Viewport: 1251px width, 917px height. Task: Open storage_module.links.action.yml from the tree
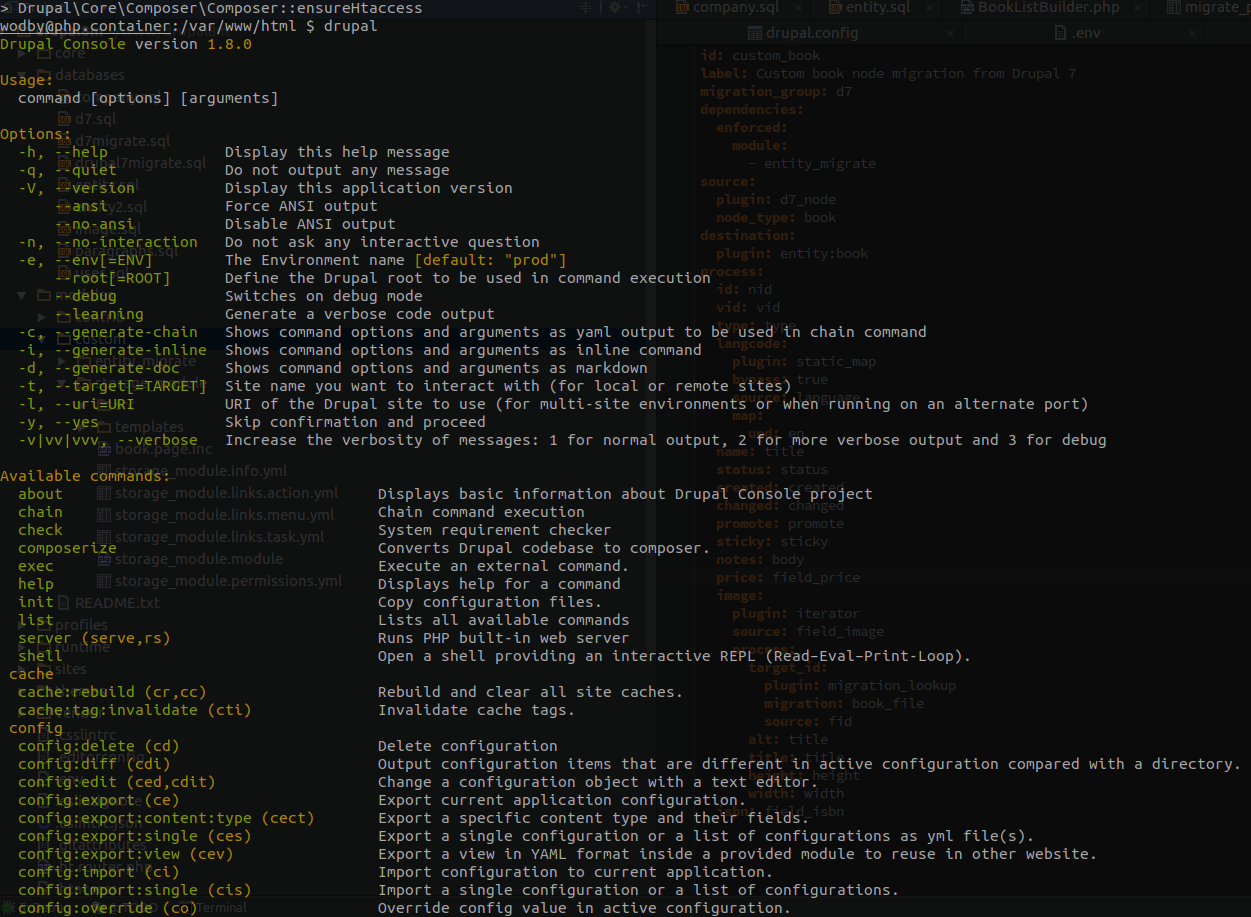(227, 493)
